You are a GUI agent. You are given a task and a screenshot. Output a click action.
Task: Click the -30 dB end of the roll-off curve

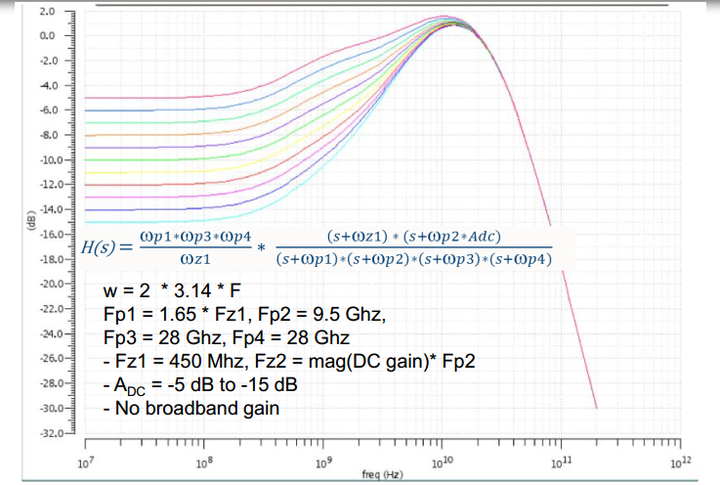tap(596, 407)
